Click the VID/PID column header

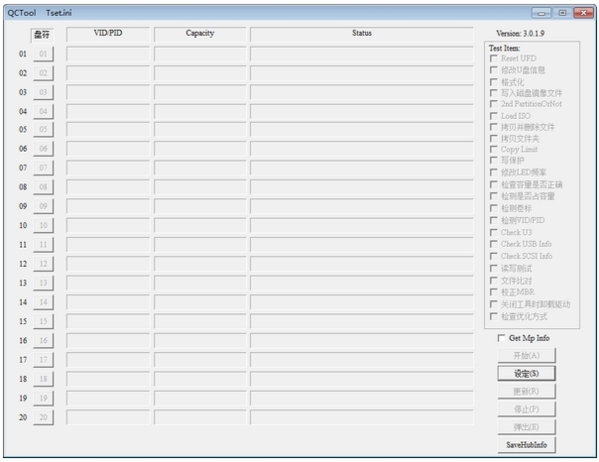tap(108, 33)
